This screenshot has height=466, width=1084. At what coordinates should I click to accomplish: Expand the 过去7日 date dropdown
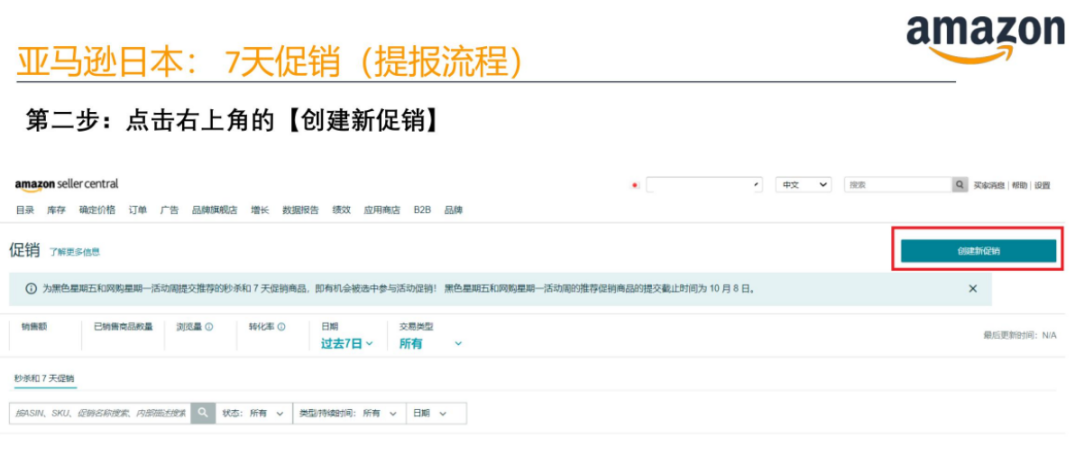coord(347,344)
